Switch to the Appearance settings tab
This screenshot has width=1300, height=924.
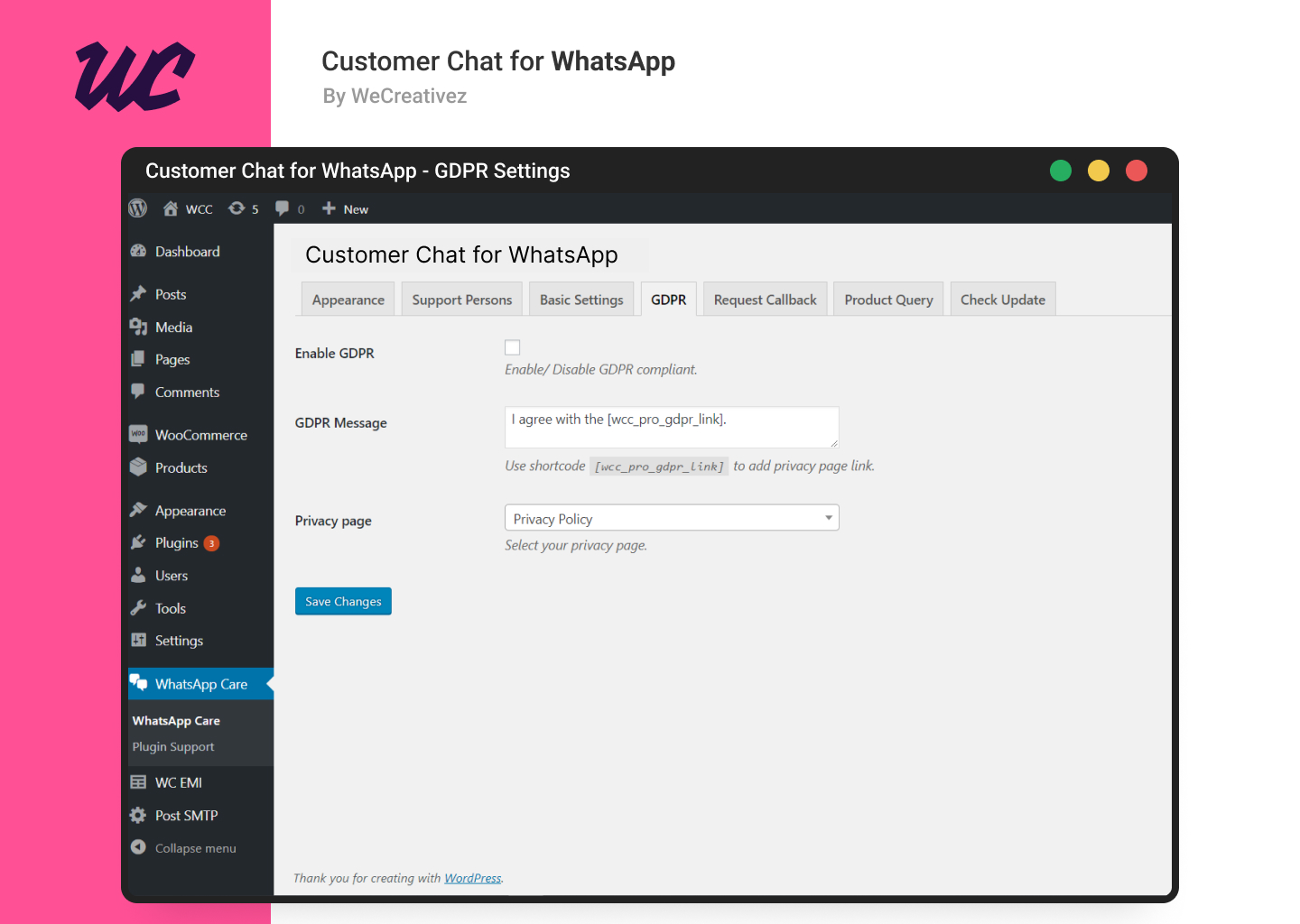click(x=348, y=300)
